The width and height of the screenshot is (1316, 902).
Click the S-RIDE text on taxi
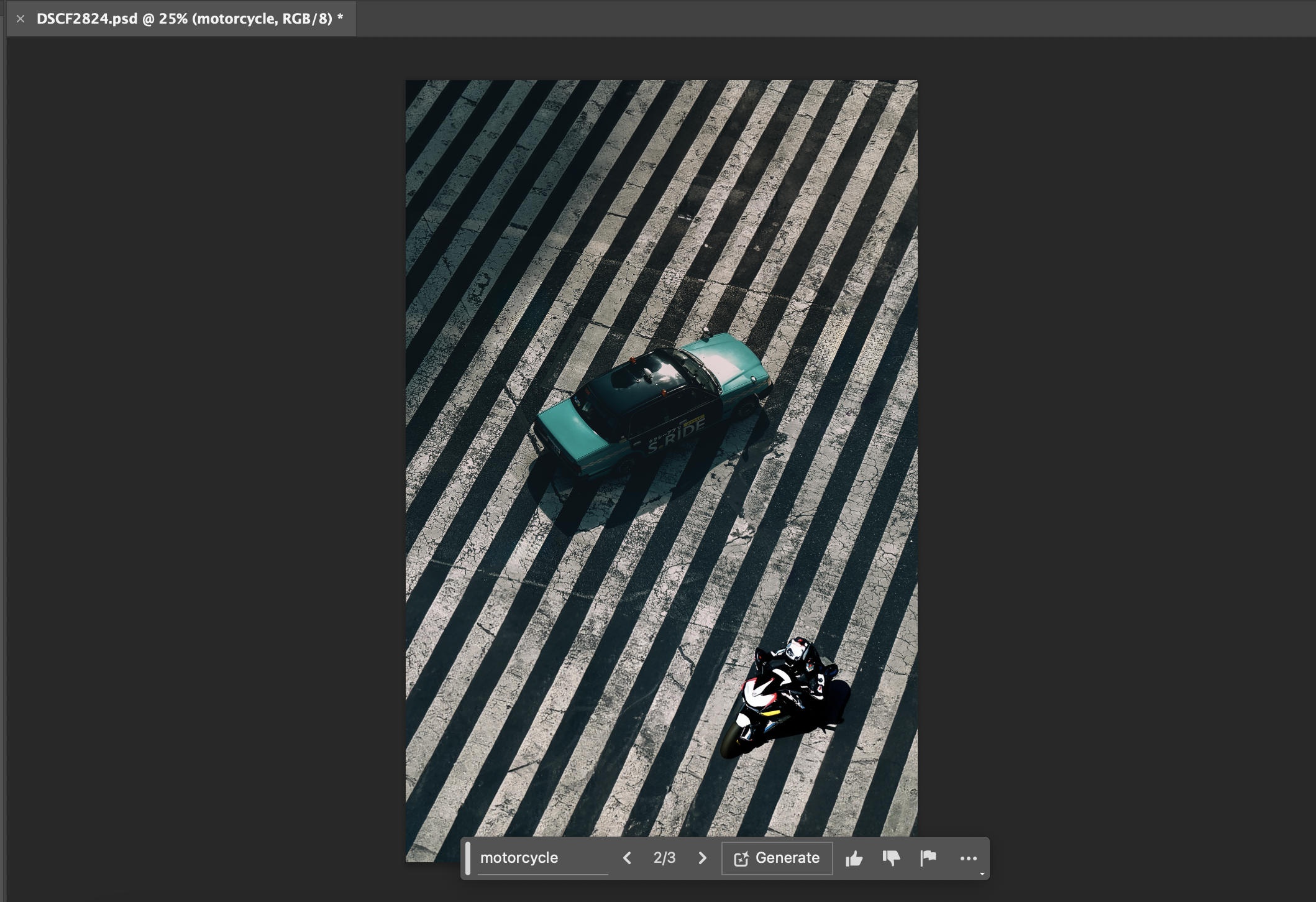click(676, 434)
